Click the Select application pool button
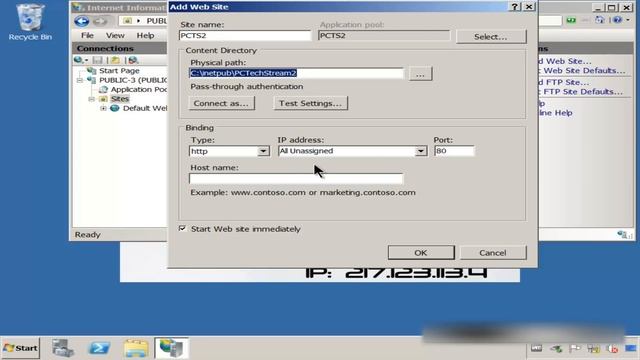Image resolution: width=640 pixels, height=360 pixels. tap(491, 37)
